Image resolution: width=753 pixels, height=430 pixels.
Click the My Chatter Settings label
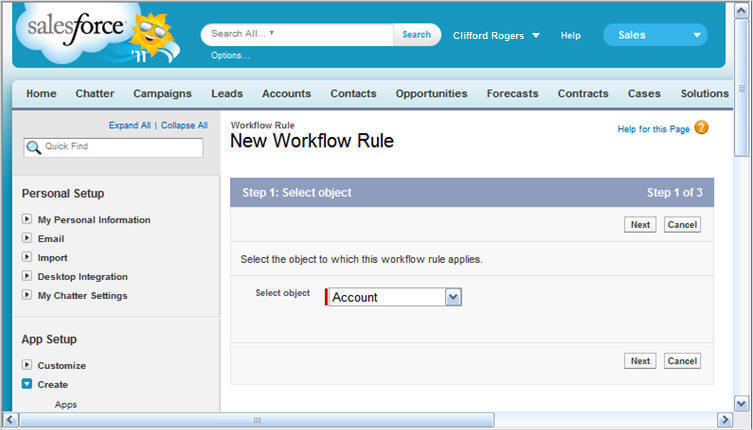tap(83, 295)
